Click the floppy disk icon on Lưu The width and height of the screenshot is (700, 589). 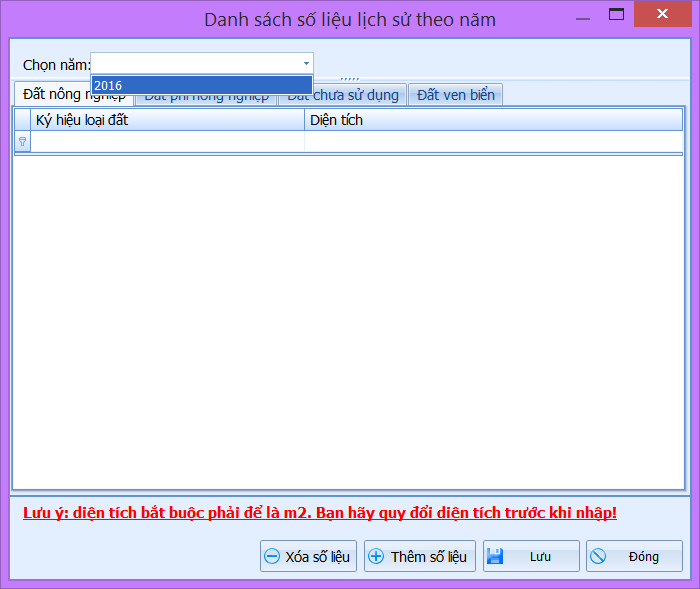click(496, 557)
